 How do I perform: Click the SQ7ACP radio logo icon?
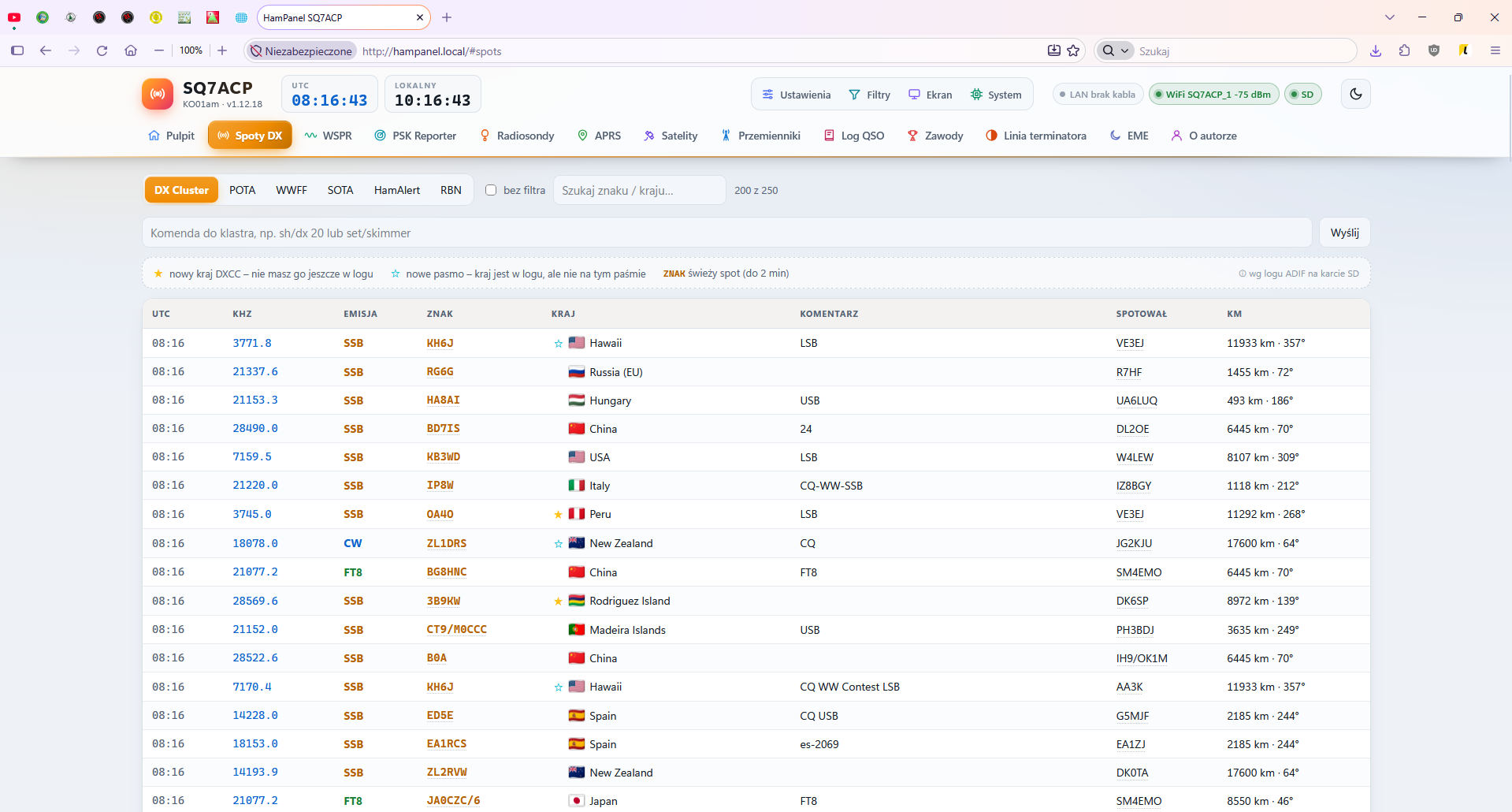tap(158, 94)
